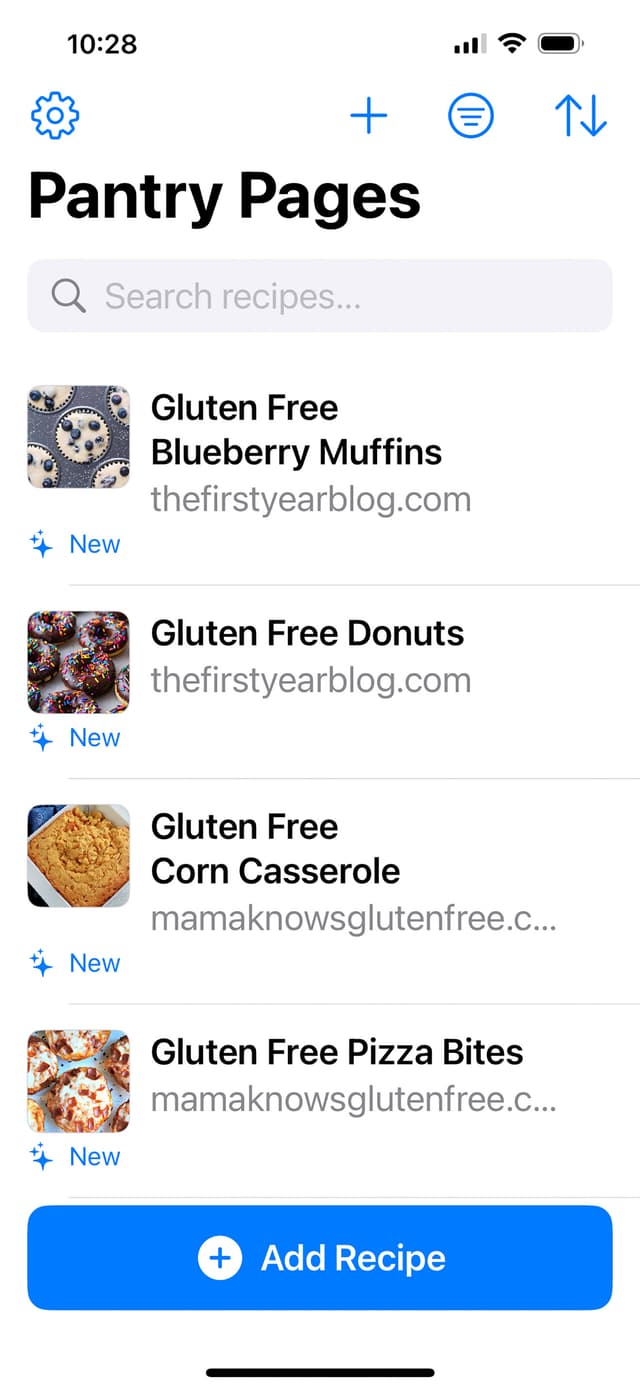The image size is (640, 1391).
Task: Open Gluten Free Blueberry Muffins recipe
Action: pos(296,430)
